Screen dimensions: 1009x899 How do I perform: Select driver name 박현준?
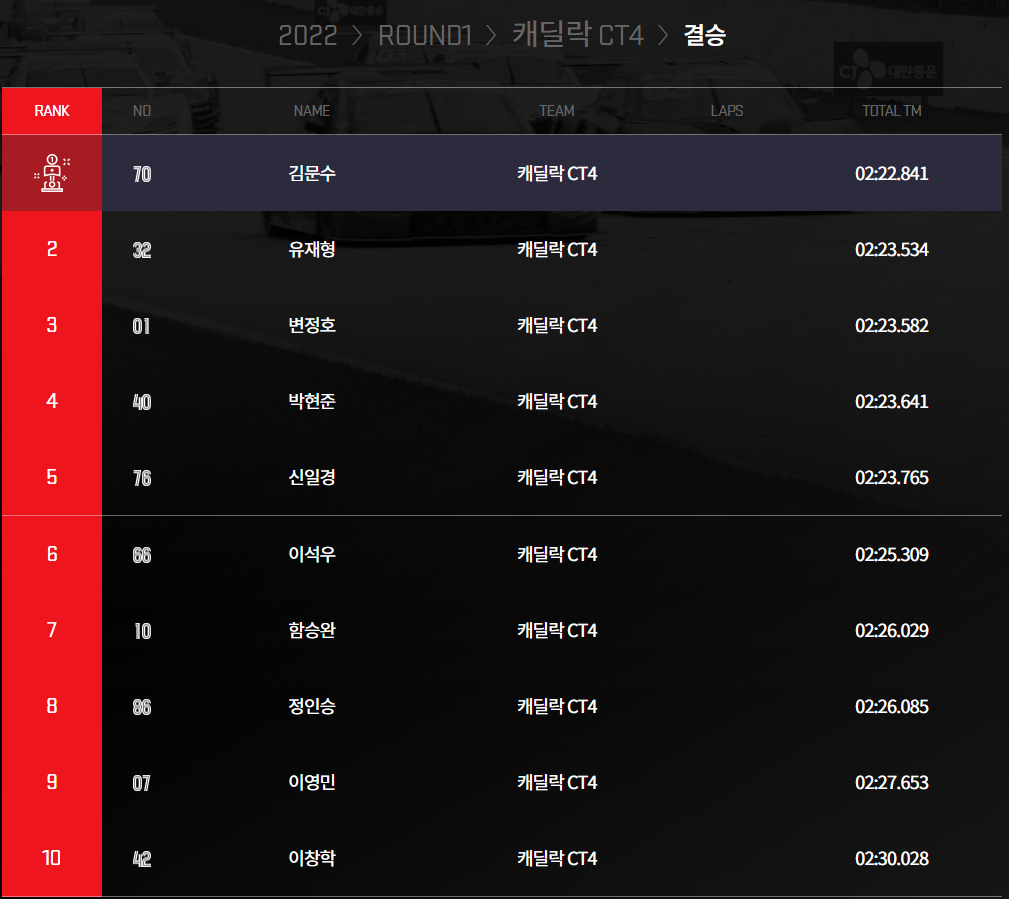312,401
